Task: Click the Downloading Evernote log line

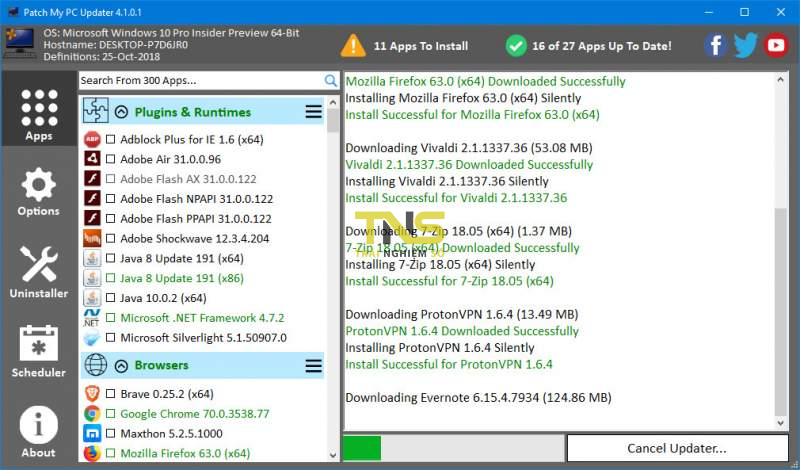Action: pyautogui.click(x=478, y=398)
